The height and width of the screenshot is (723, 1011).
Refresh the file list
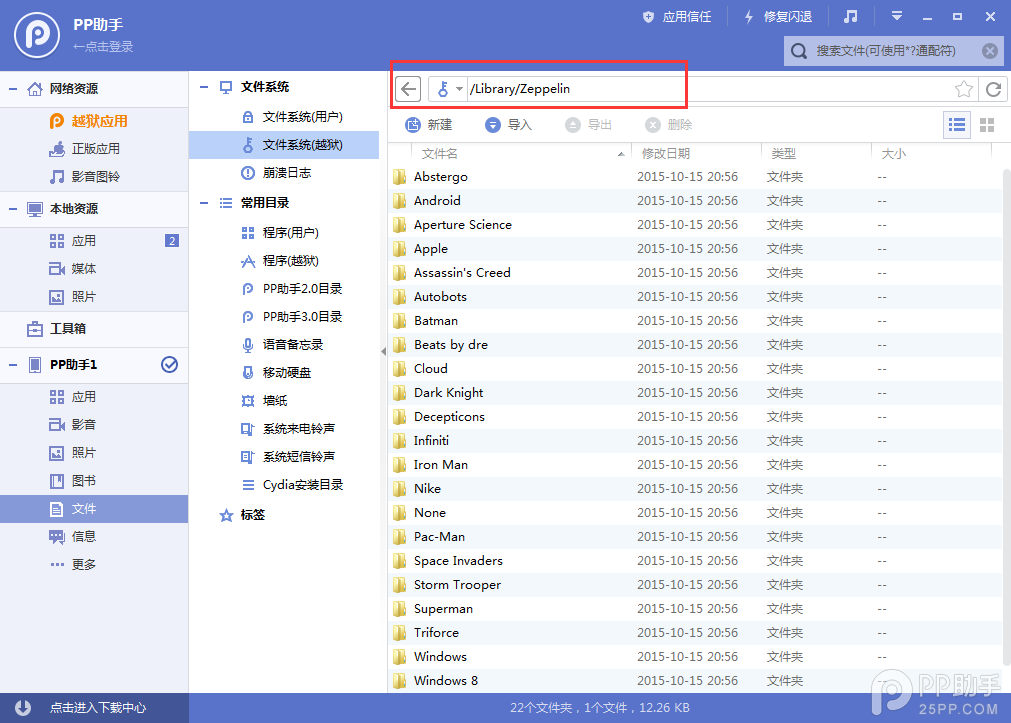993,89
